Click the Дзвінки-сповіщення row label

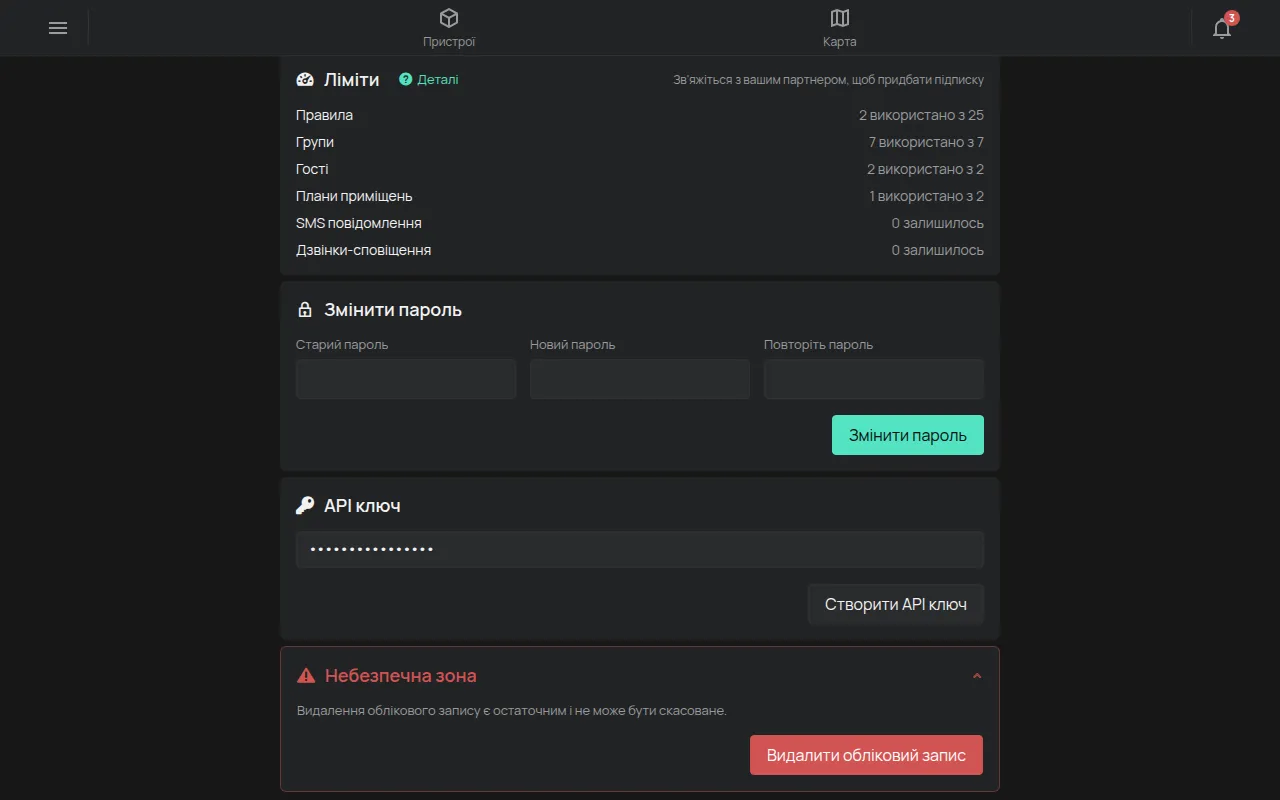coord(364,250)
